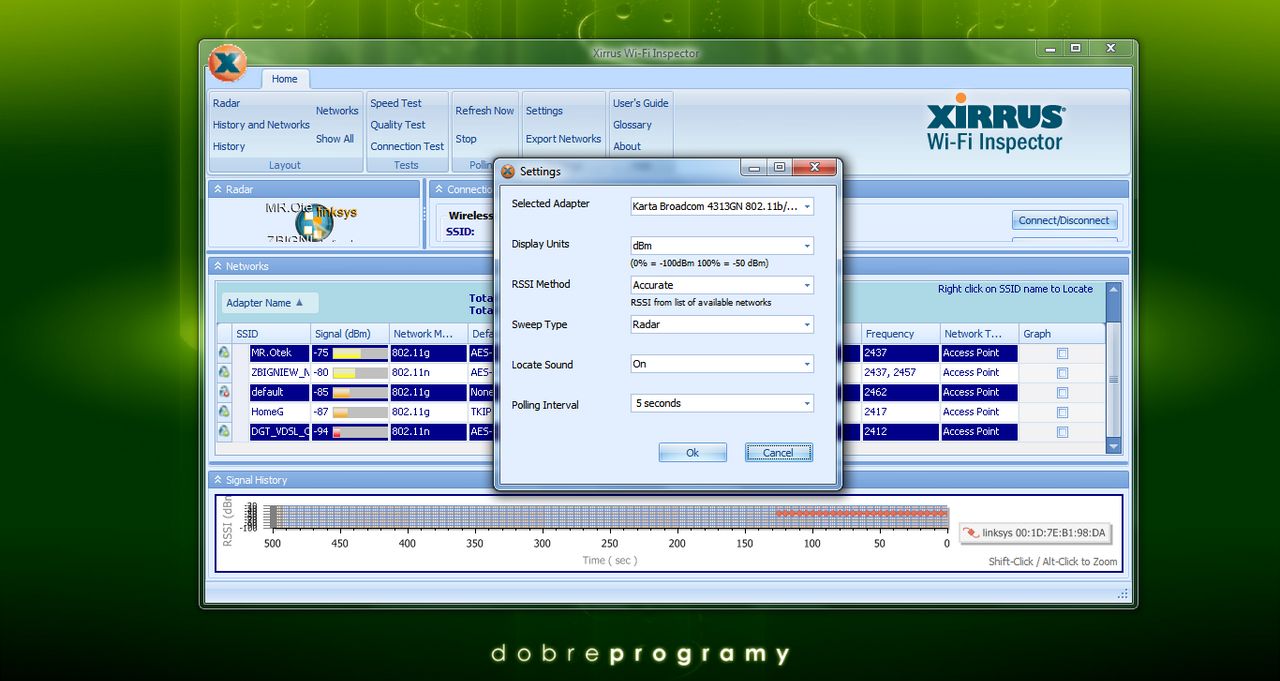Click the HomeG signal strength bar

(360, 412)
